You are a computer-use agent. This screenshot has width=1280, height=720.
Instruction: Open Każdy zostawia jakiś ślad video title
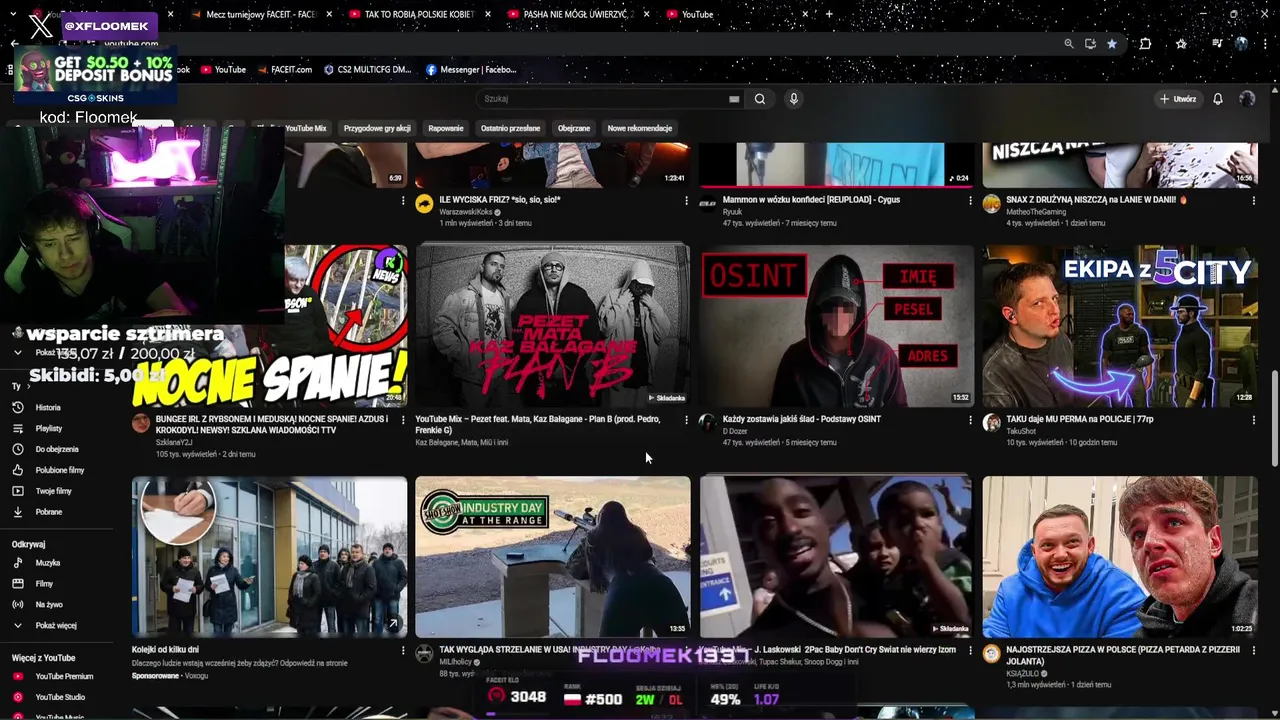(802, 420)
